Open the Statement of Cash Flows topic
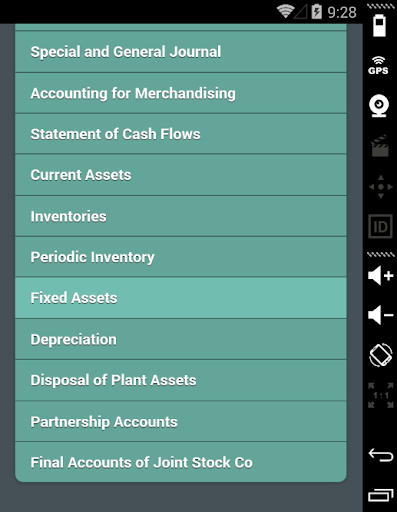Screen dimensions: 397x512 coord(181,134)
